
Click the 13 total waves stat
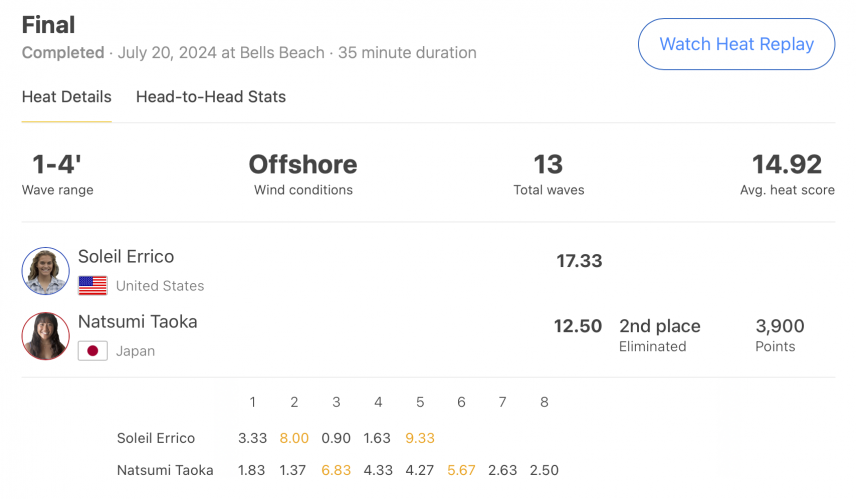(x=548, y=164)
